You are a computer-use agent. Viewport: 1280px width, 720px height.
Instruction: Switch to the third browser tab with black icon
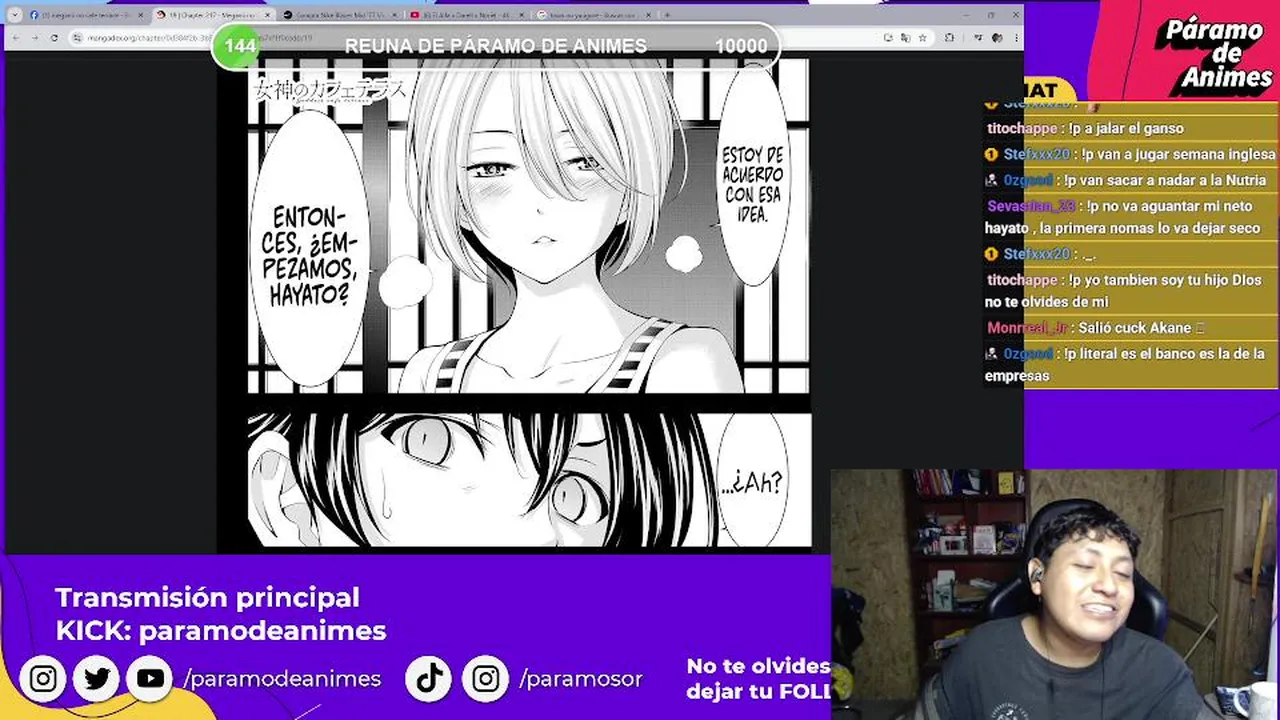click(340, 15)
